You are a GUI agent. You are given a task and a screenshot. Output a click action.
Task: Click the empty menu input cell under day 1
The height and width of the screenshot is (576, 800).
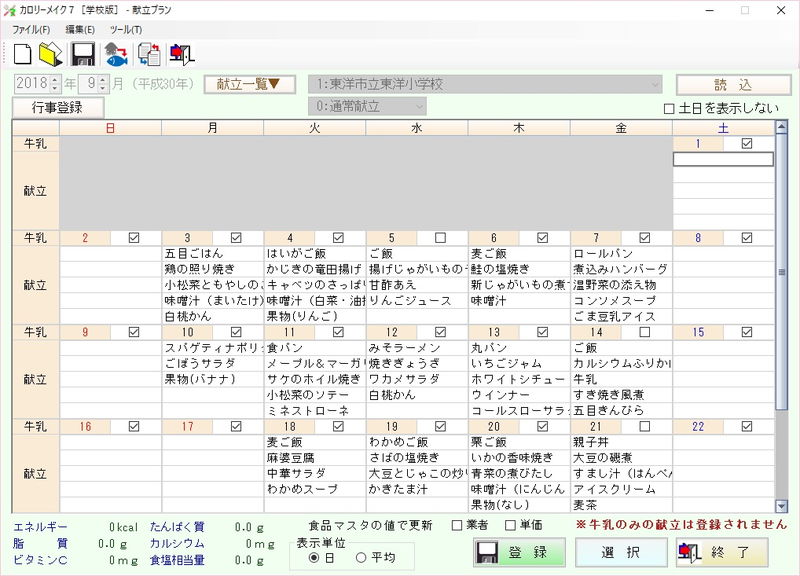tap(723, 160)
